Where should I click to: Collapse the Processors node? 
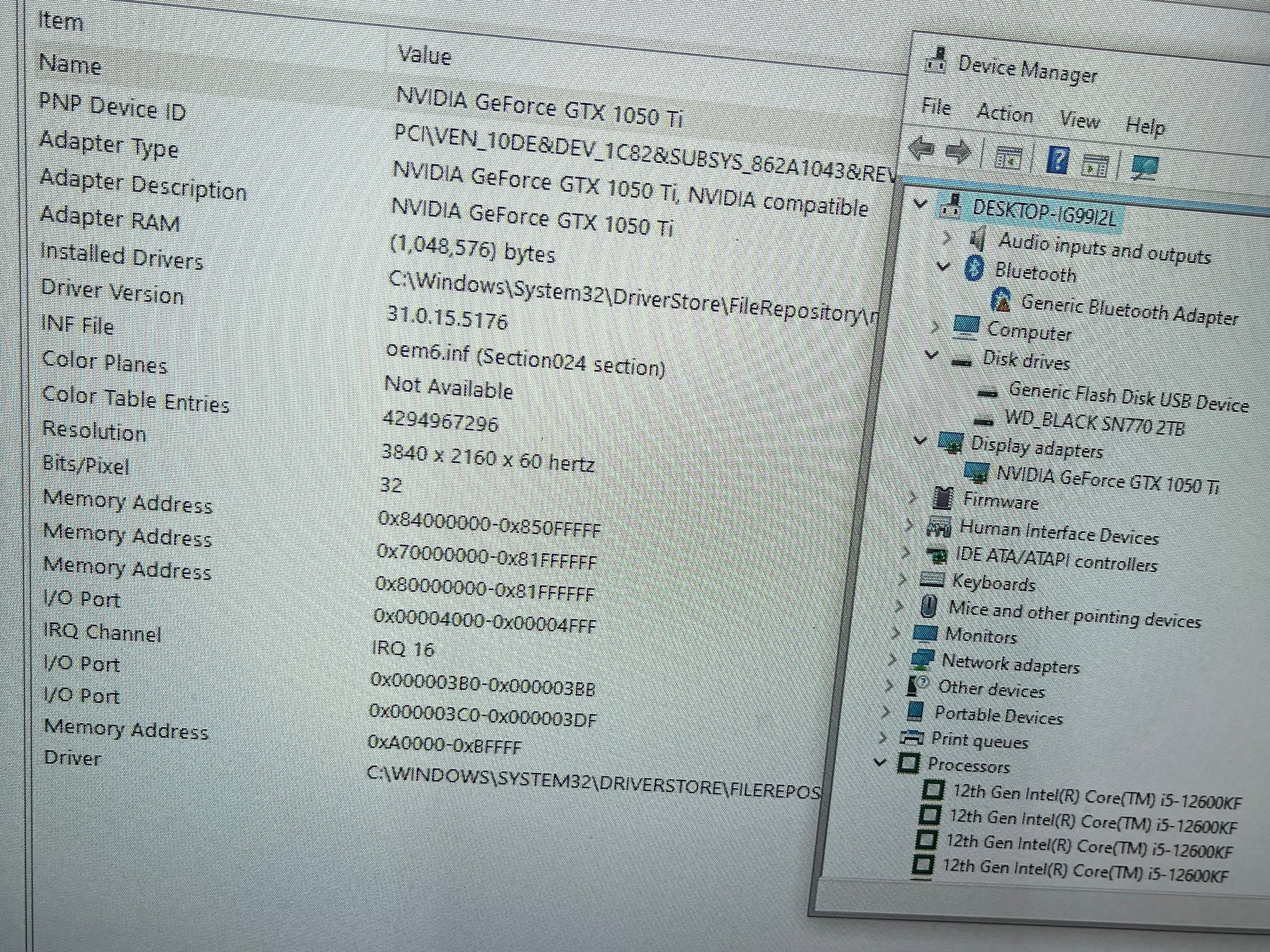tap(880, 762)
